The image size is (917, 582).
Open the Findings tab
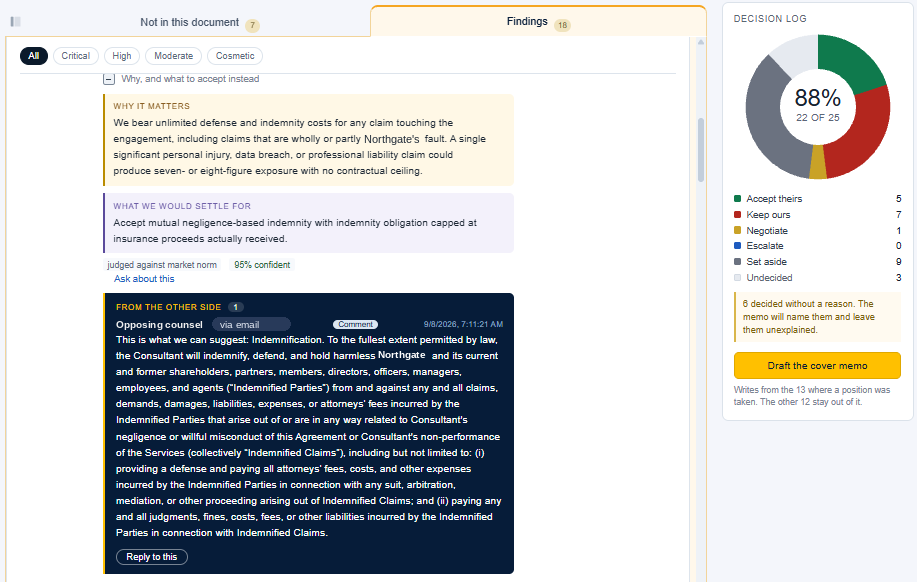coord(538,22)
